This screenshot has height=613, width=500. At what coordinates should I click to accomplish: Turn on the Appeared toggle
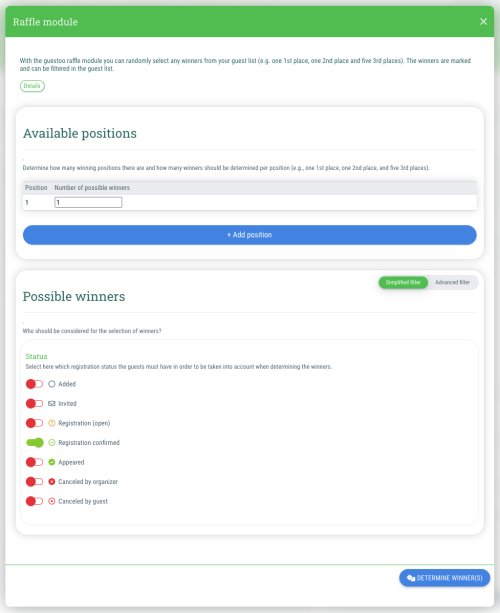click(34, 462)
